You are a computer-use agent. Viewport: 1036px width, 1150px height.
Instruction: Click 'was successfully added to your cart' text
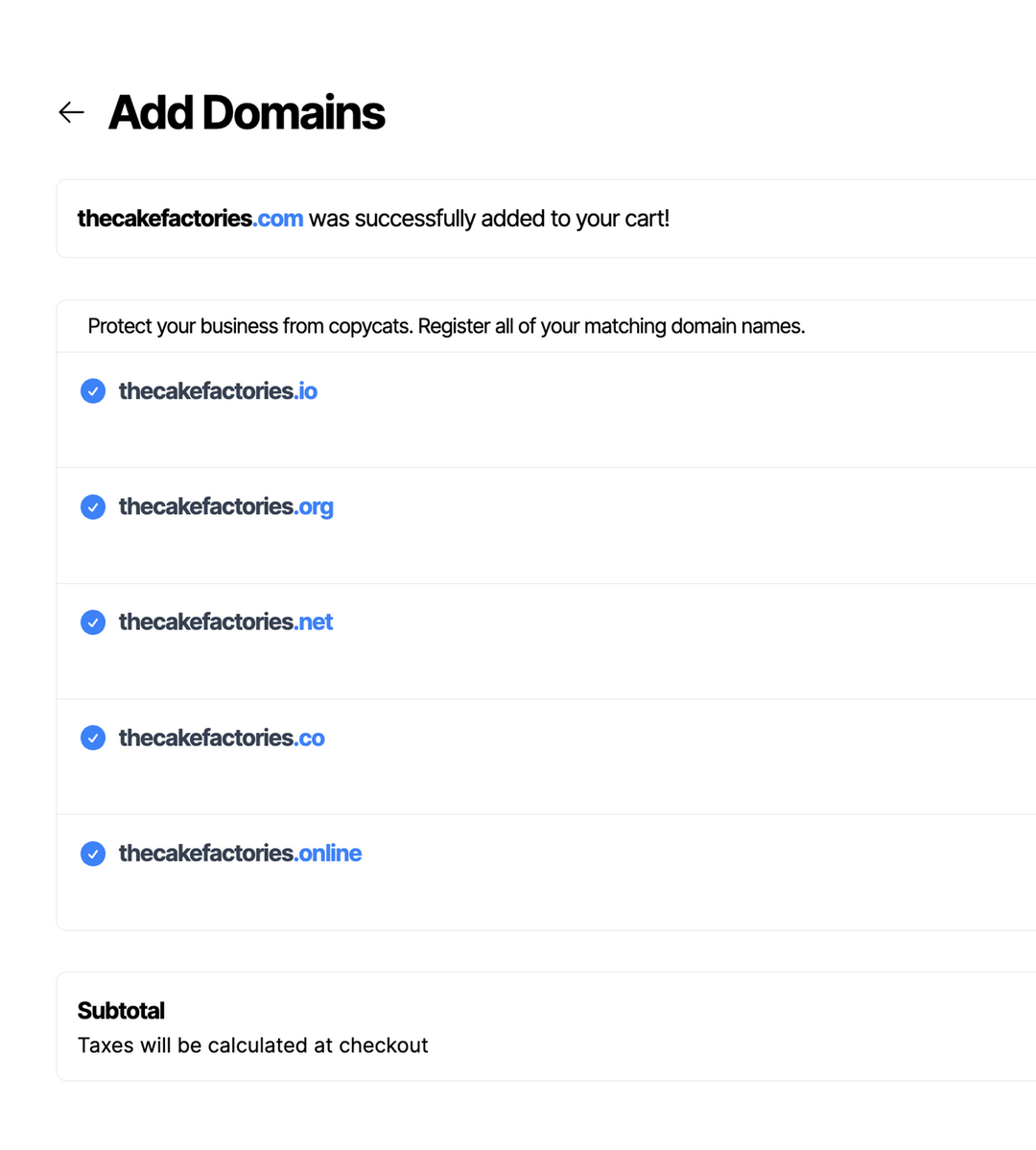(x=488, y=219)
